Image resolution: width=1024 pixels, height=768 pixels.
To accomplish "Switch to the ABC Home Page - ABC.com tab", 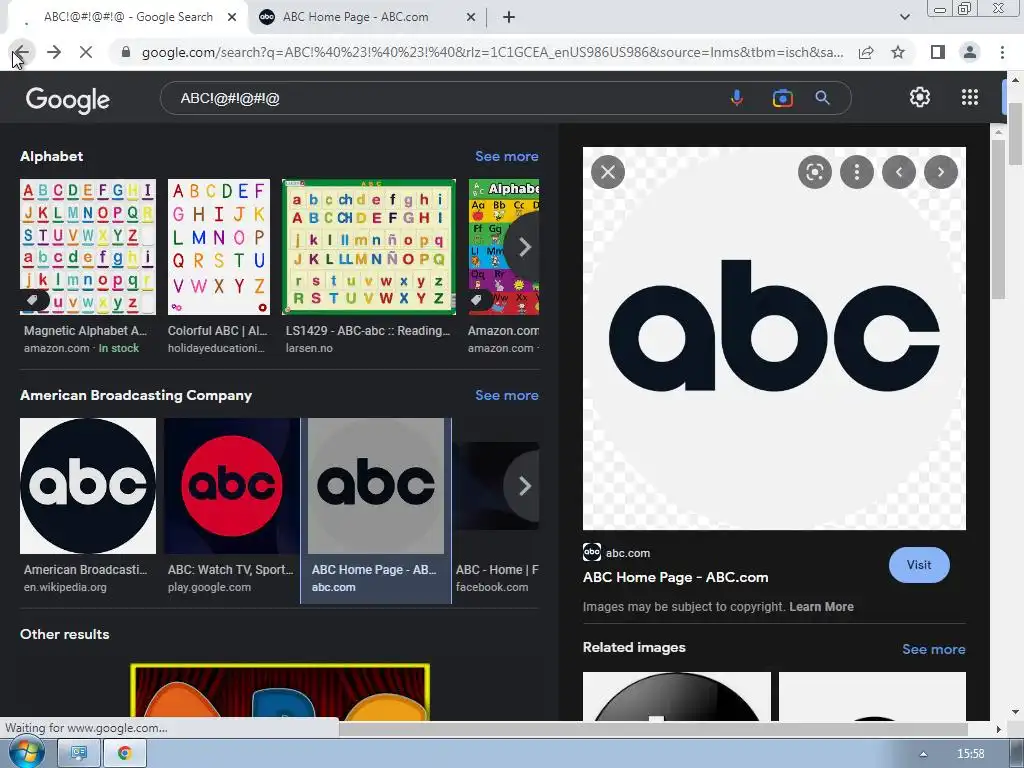I will tap(356, 17).
